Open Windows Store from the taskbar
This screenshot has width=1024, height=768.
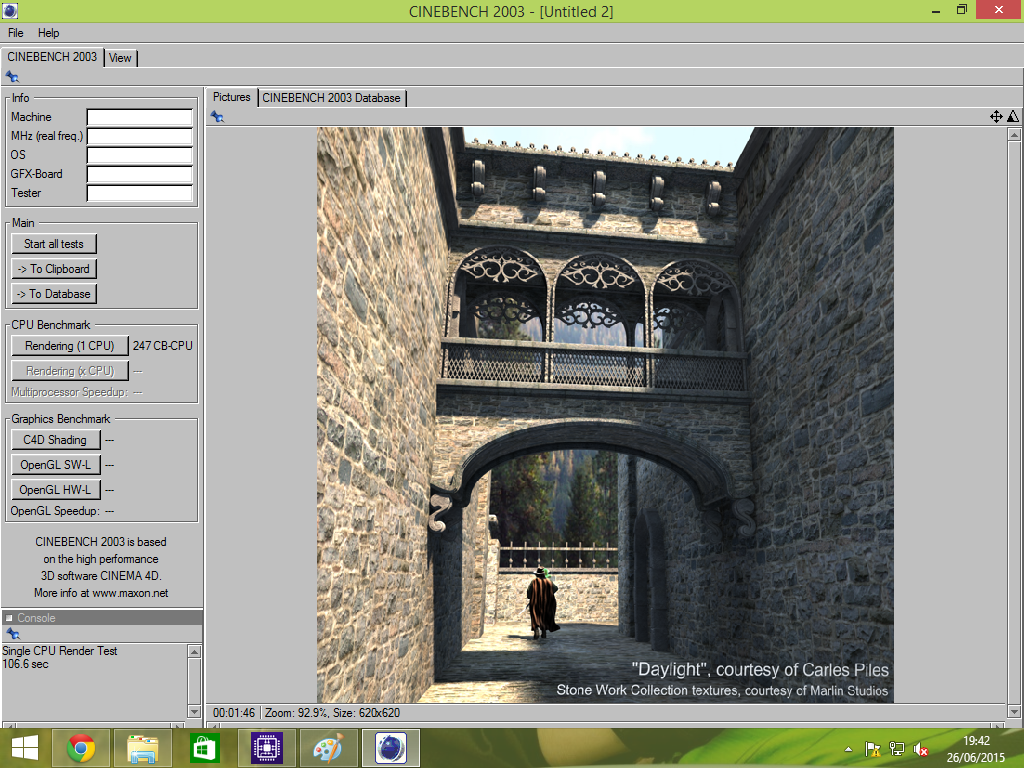point(204,748)
